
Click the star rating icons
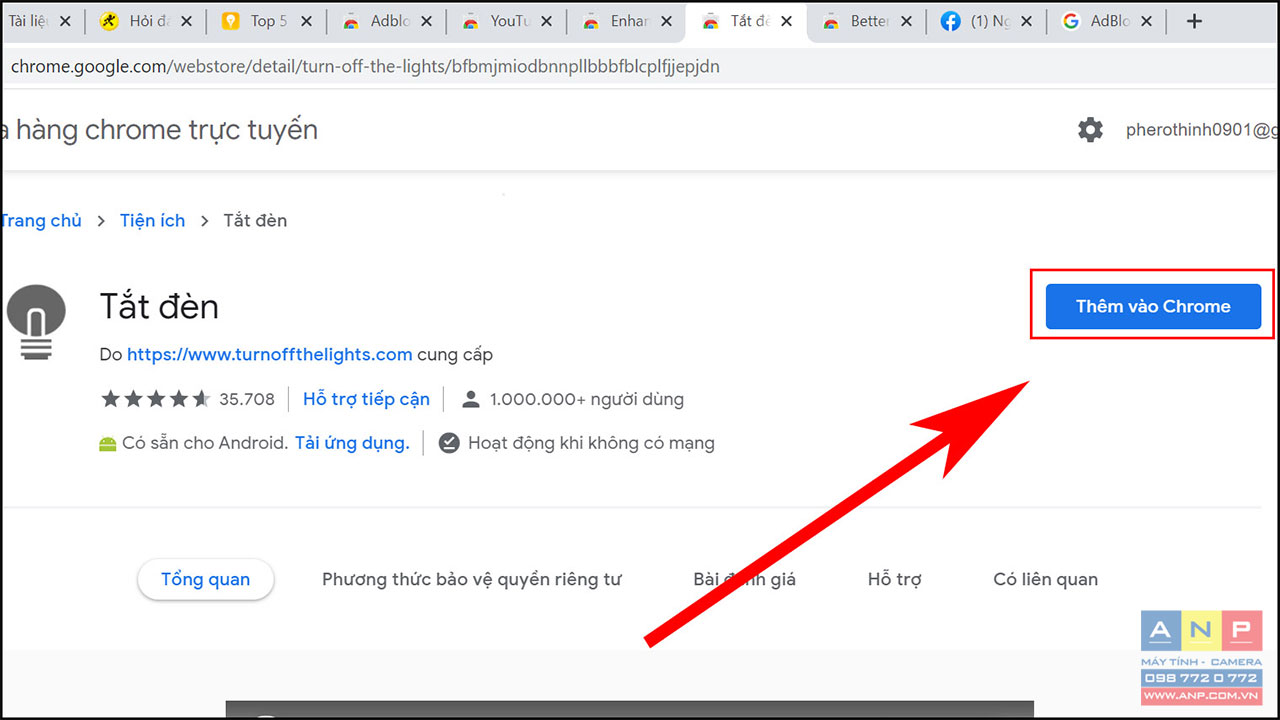155,399
